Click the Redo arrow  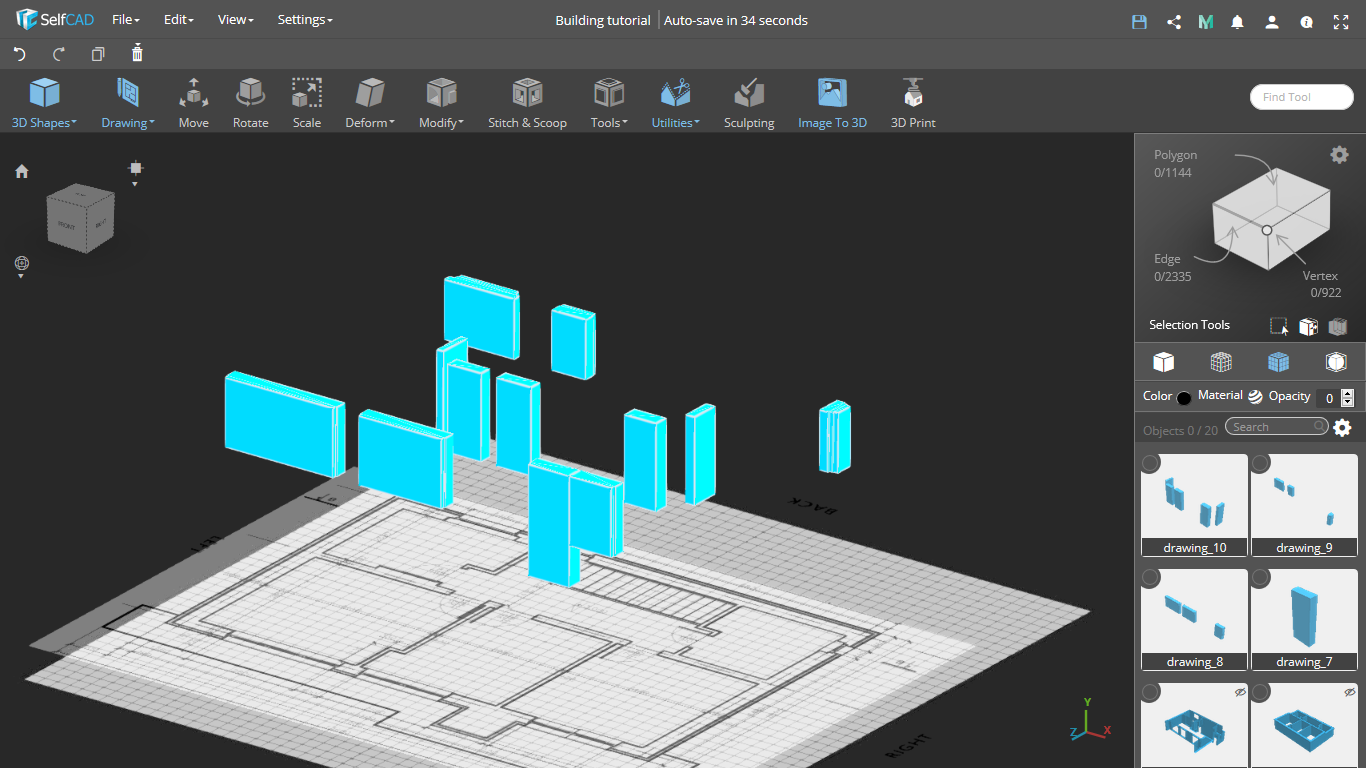[x=59, y=54]
